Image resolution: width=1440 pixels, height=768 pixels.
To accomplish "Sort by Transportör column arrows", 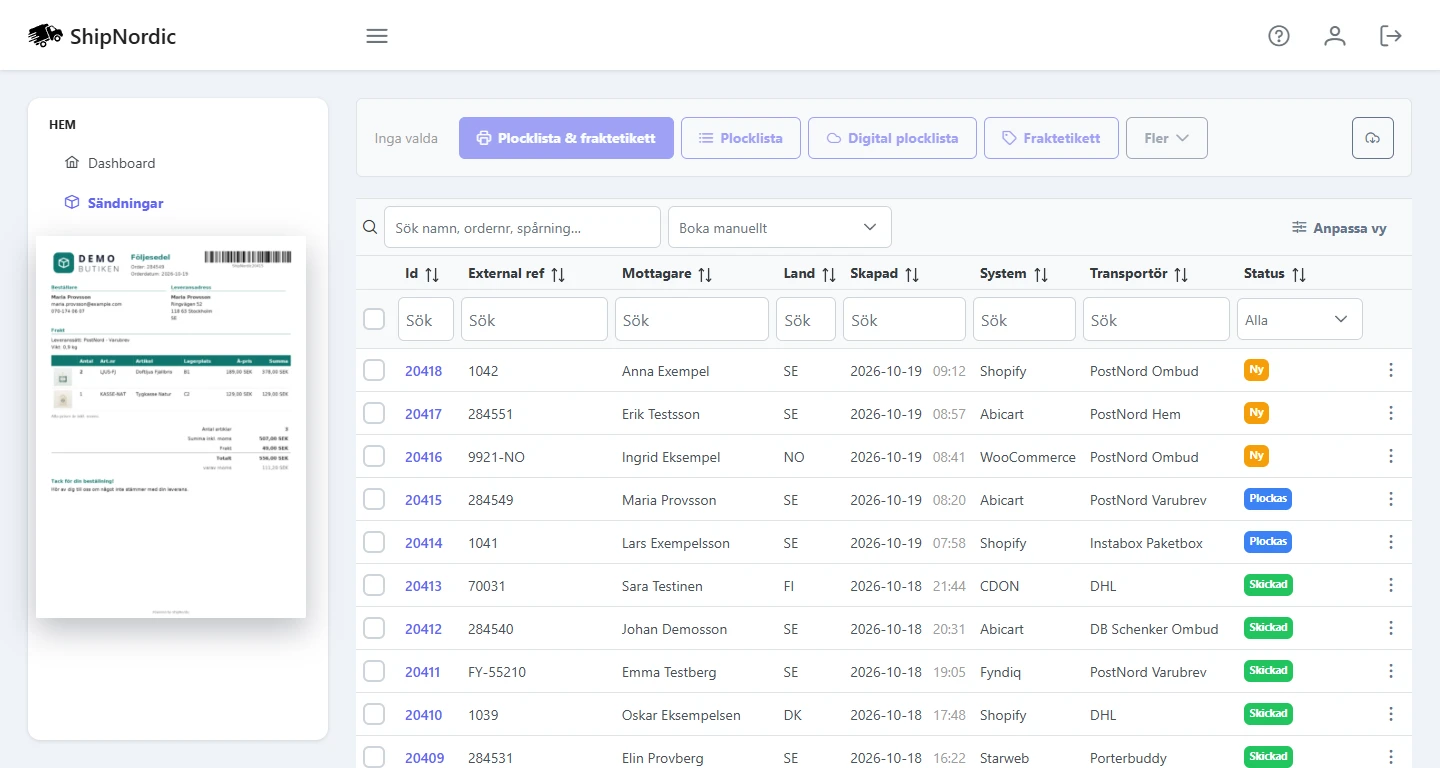I will click(x=1181, y=274).
